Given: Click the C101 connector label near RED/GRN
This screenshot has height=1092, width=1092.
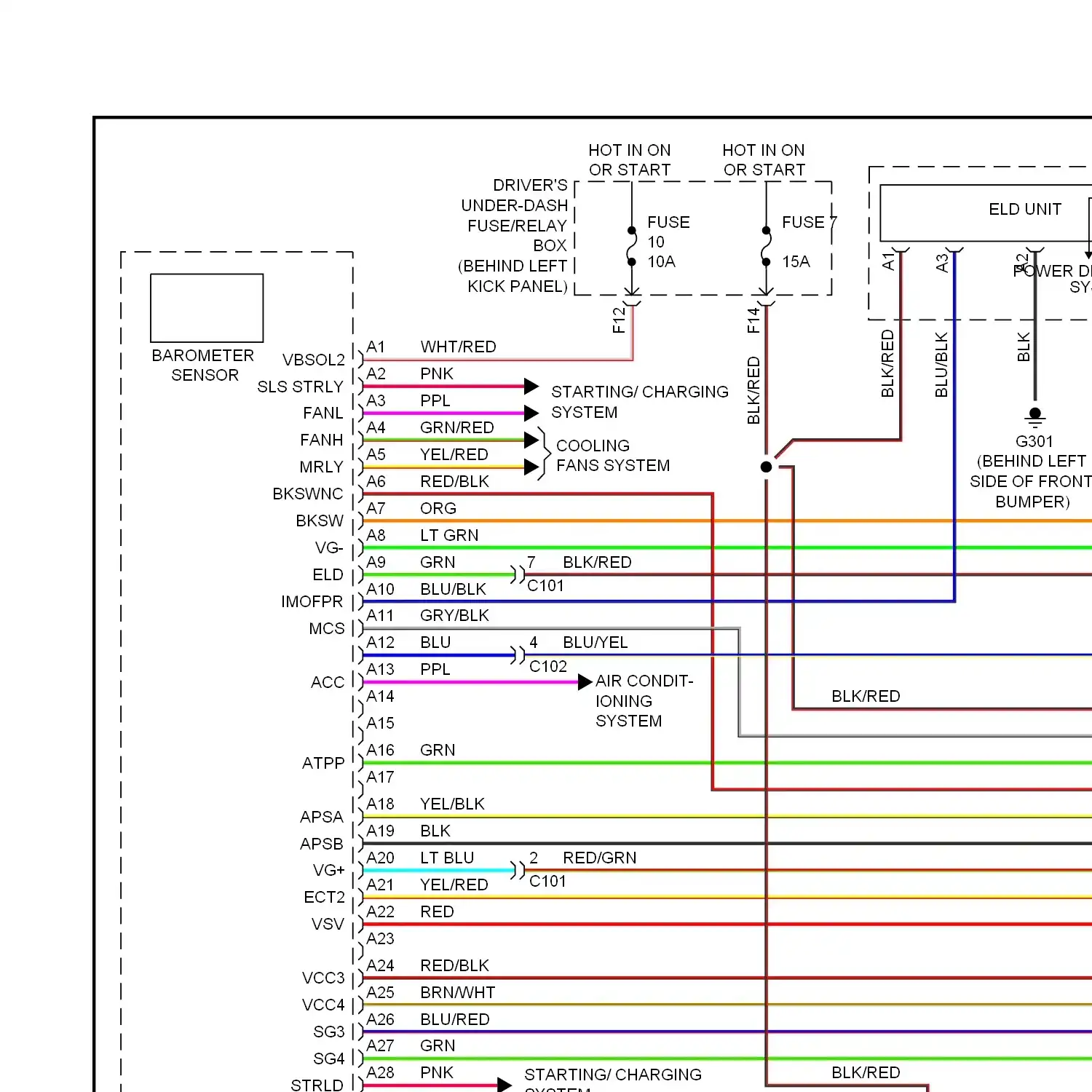Looking at the screenshot, I should point(547,881).
